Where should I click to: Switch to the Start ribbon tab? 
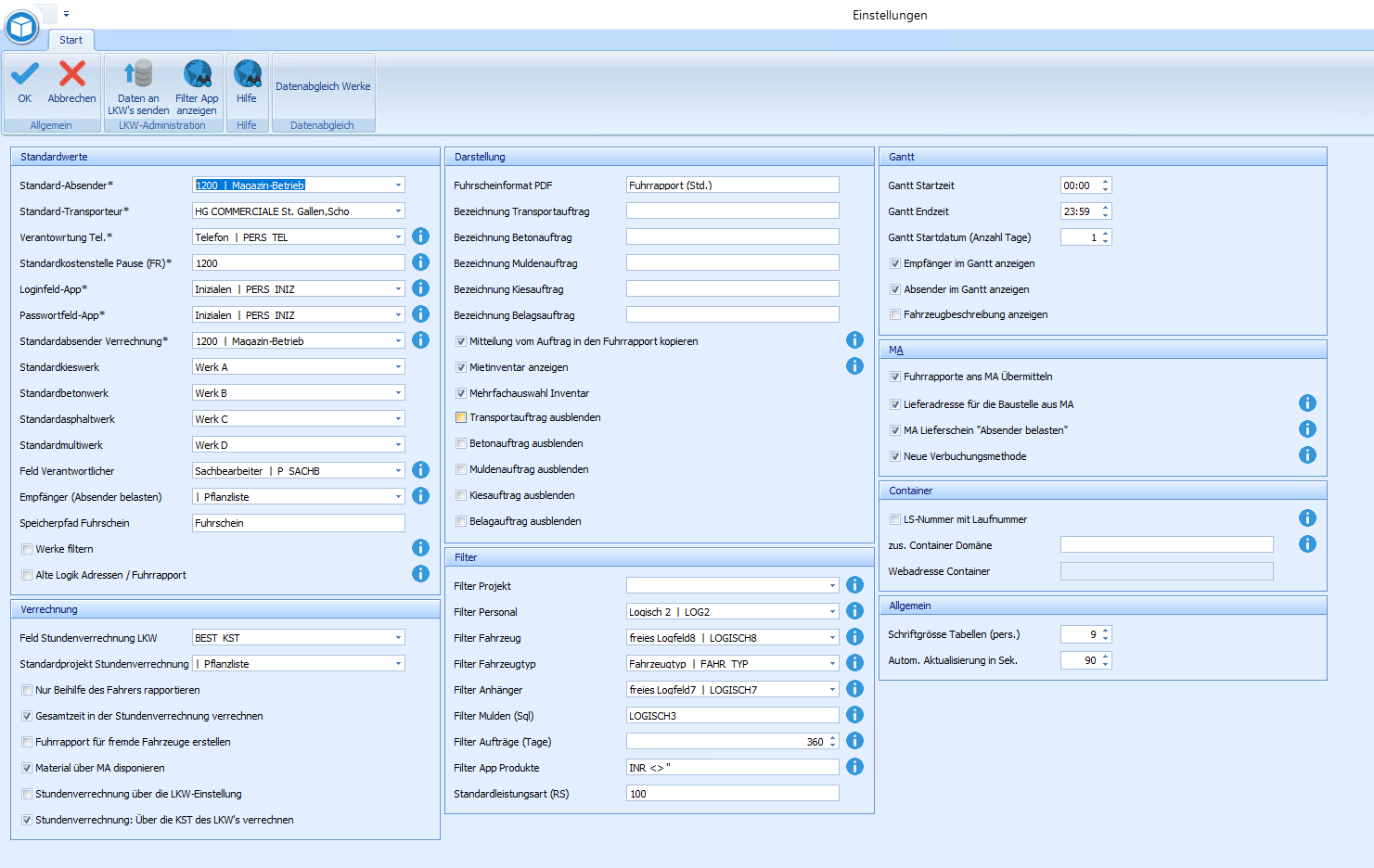point(71,40)
